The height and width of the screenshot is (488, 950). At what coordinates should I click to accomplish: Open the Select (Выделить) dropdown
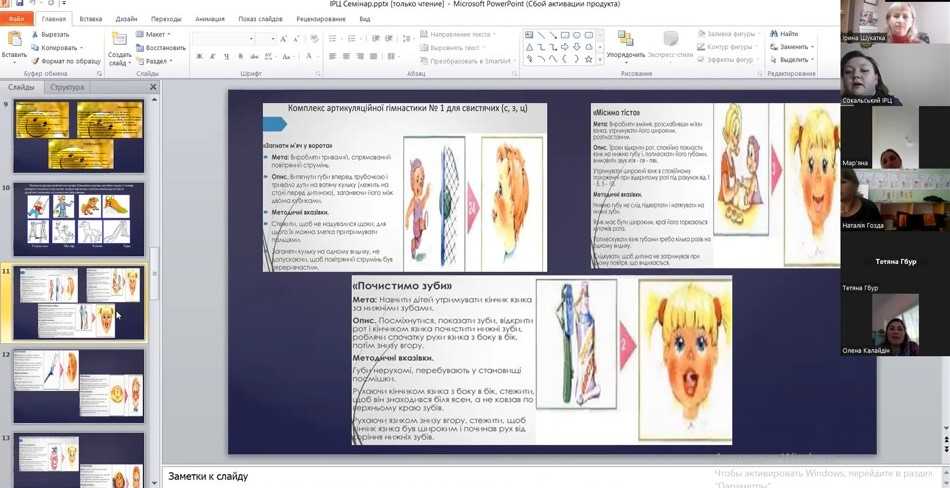[x=795, y=59]
